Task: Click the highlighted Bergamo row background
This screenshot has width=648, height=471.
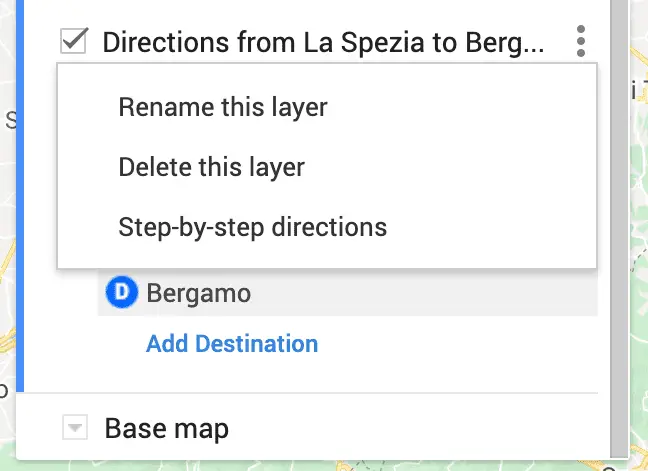Action: point(413,293)
